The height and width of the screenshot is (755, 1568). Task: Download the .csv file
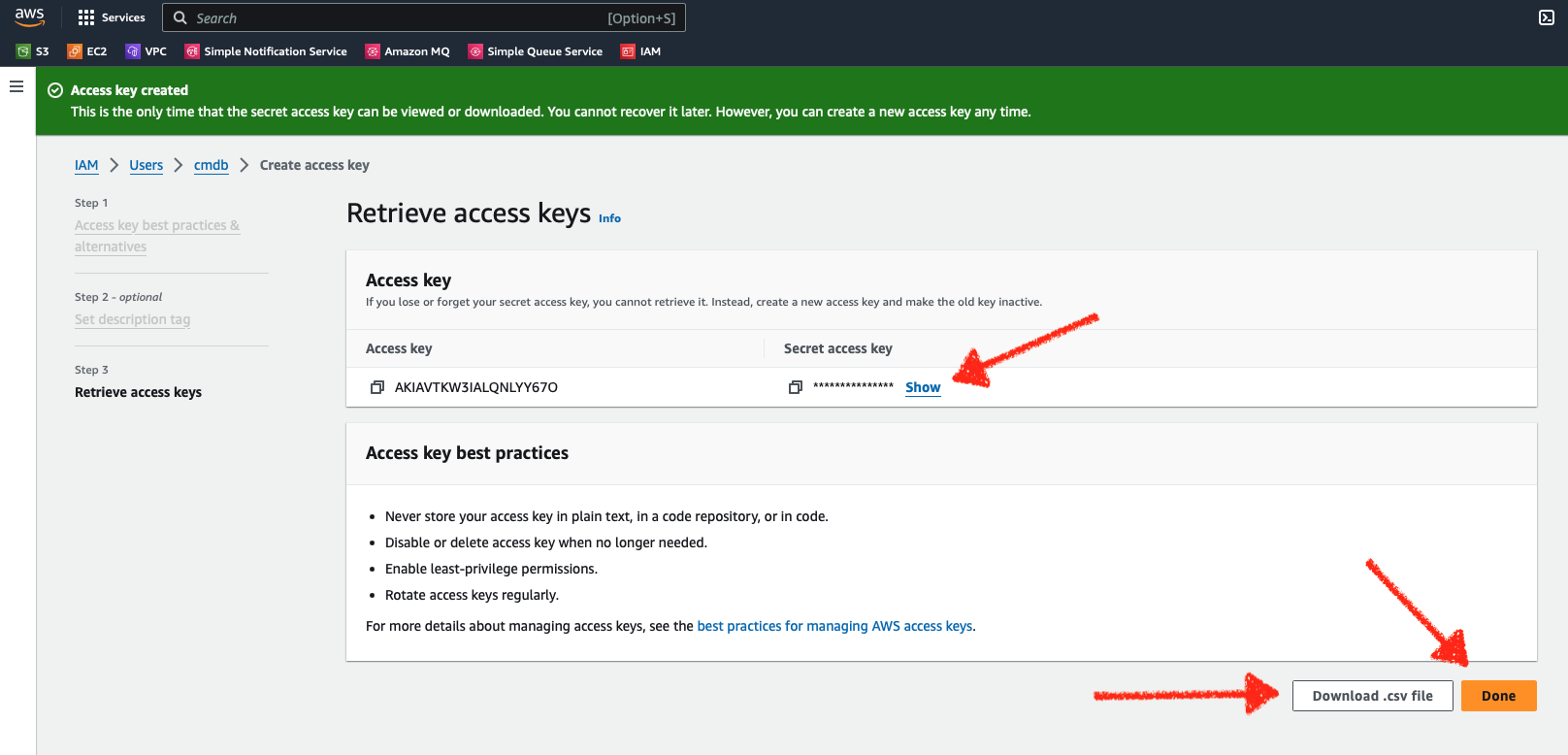pyautogui.click(x=1372, y=696)
